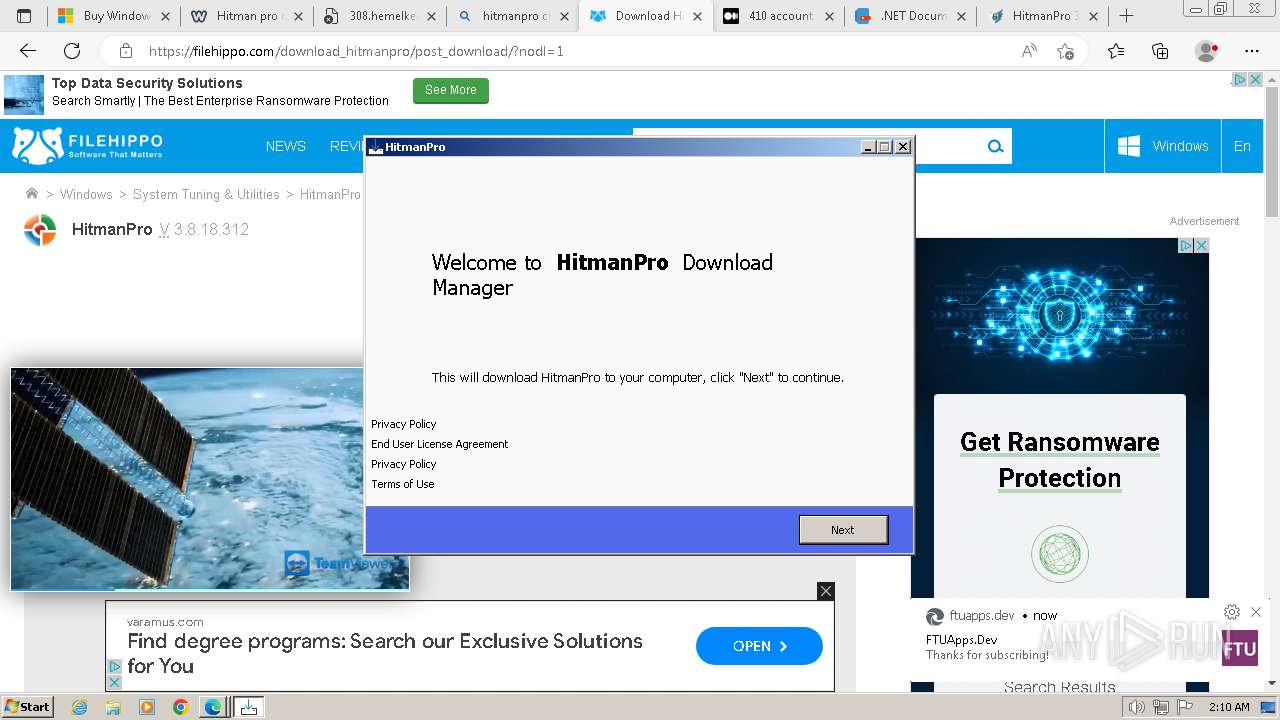The width and height of the screenshot is (1280, 720).
Task: Click the address bar URL
Action: point(356,51)
